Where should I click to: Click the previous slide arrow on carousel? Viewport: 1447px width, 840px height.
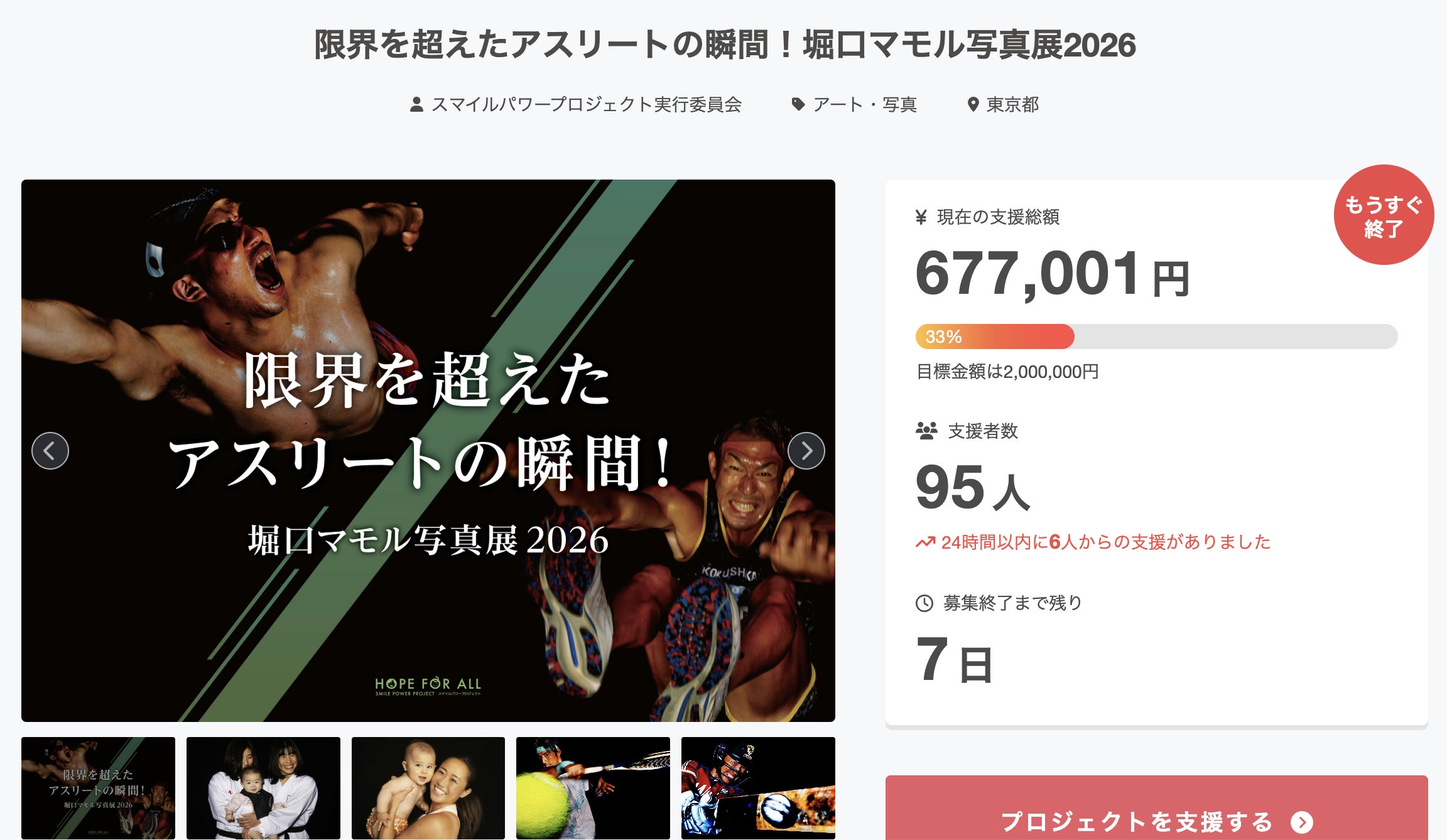pyautogui.click(x=50, y=451)
